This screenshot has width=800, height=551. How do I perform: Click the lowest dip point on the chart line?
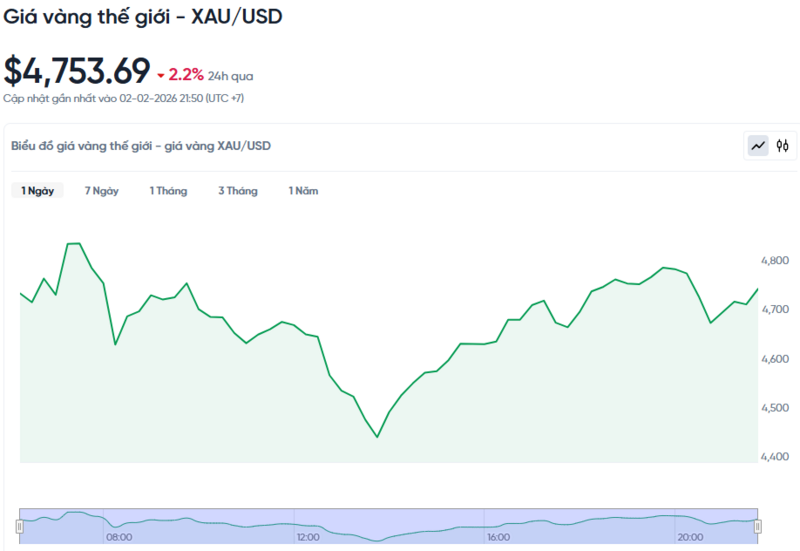pos(377,437)
